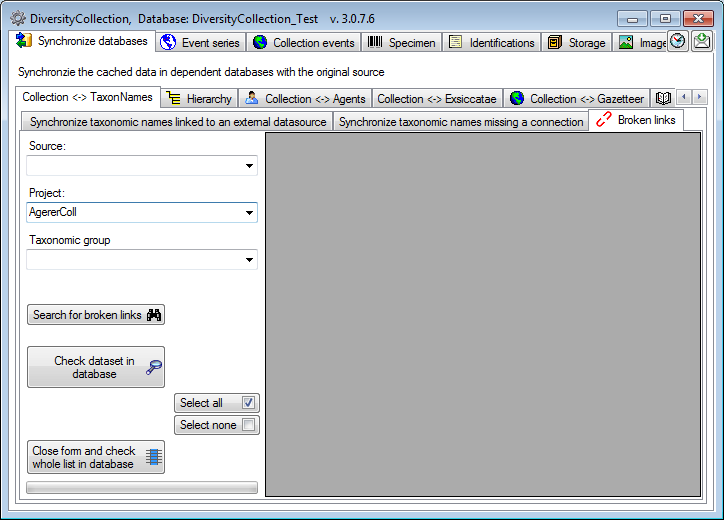The image size is (724, 520).
Task: Expand the Source dropdown
Action: click(x=249, y=166)
